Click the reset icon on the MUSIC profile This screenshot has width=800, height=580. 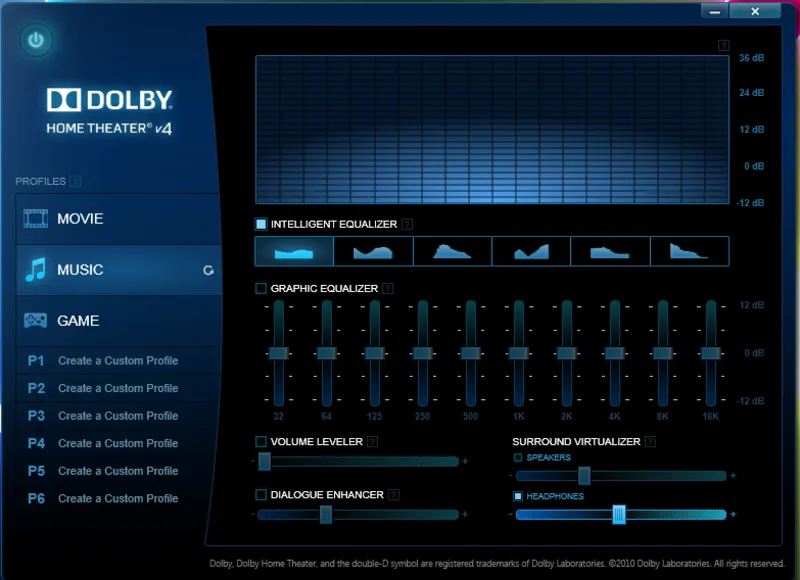point(207,269)
